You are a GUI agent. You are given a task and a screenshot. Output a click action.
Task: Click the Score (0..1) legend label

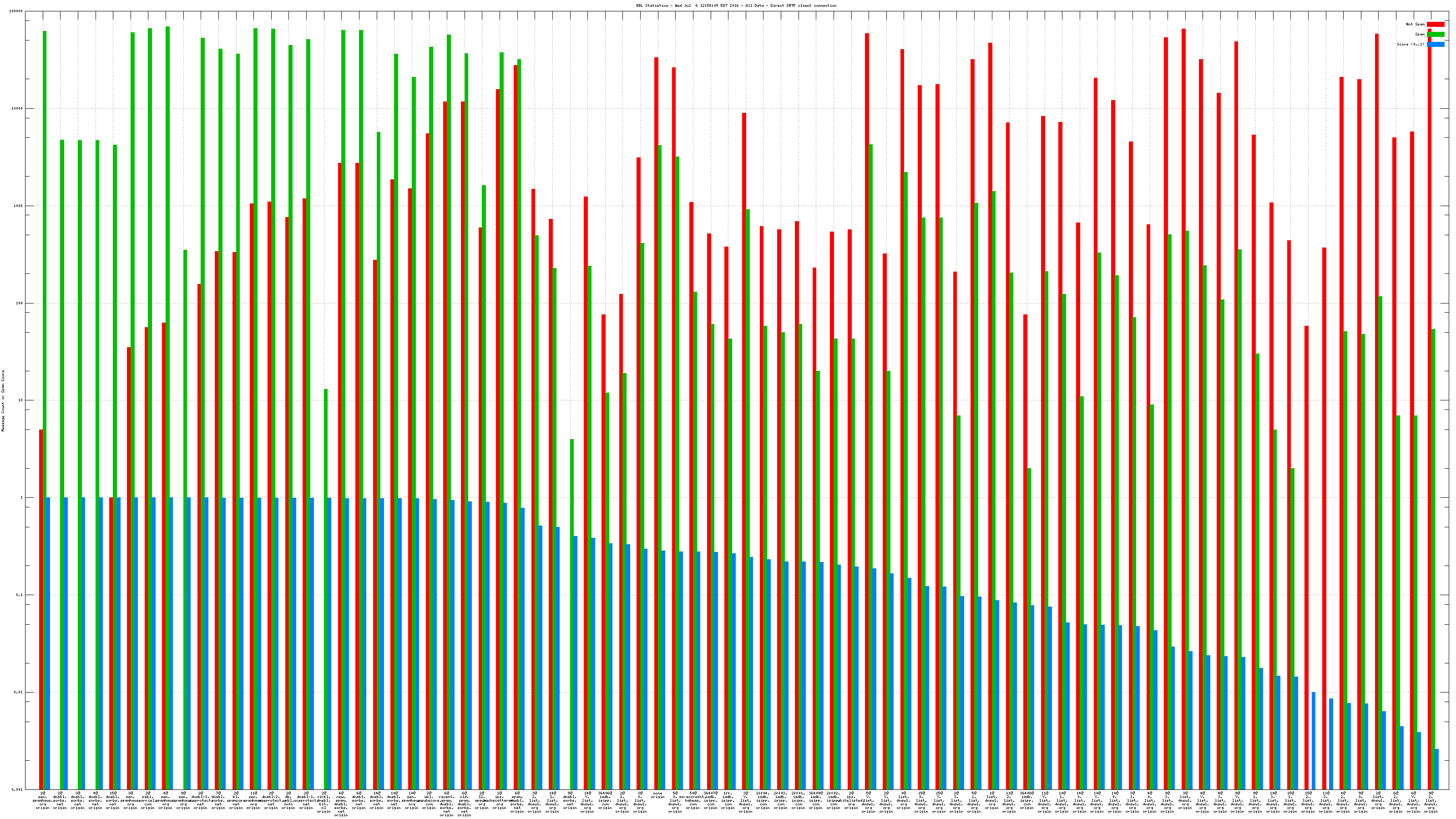[x=1410, y=44]
